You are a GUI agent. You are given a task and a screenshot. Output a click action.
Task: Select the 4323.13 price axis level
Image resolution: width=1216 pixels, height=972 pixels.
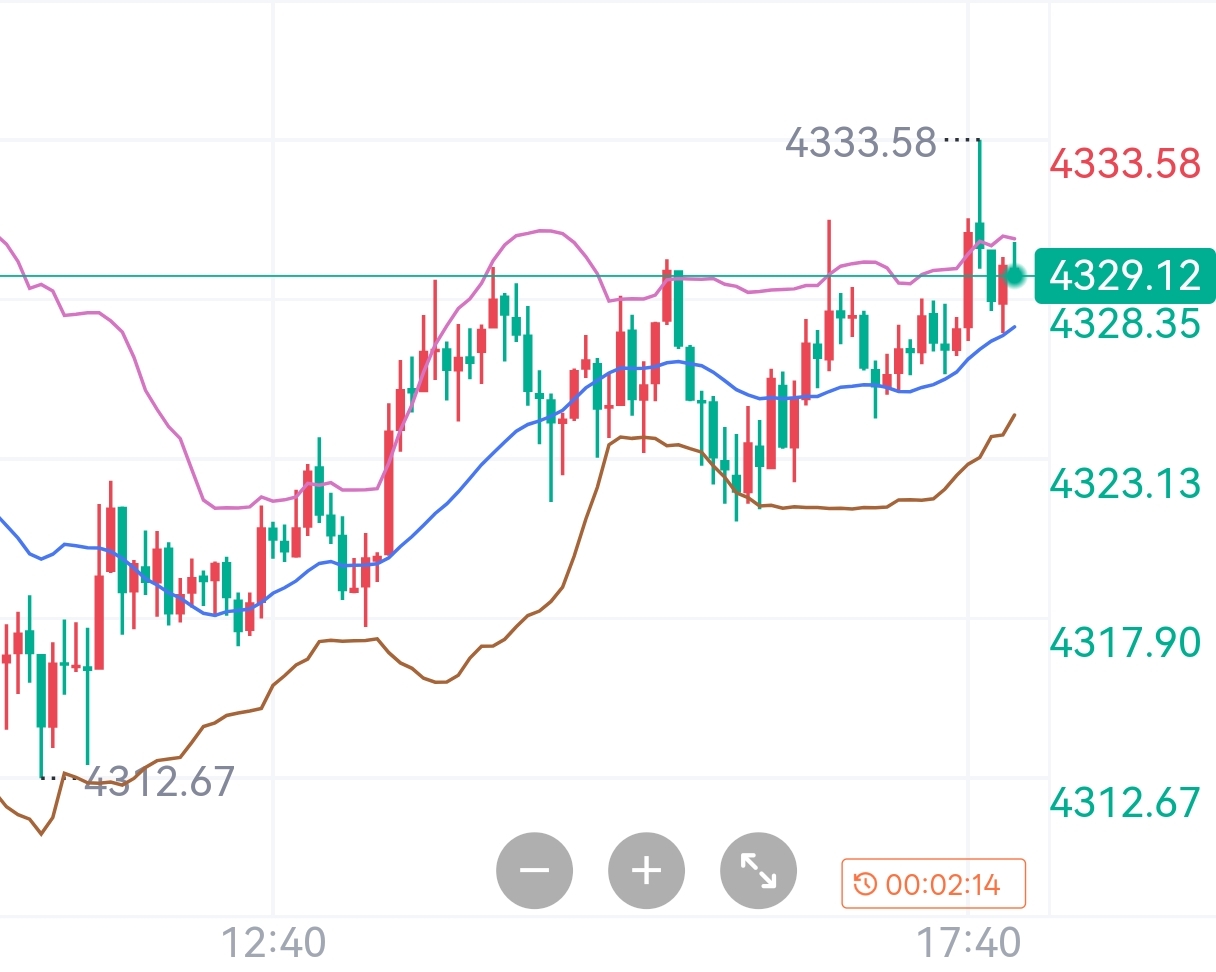1123,483
